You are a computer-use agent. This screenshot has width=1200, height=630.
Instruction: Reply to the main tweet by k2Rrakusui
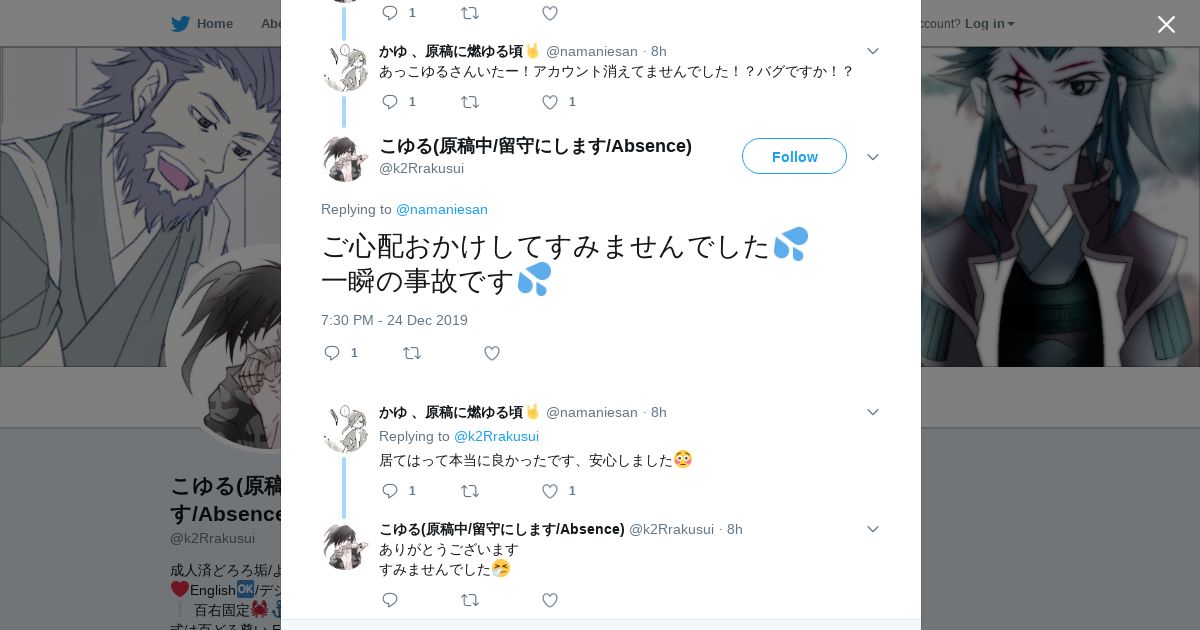tap(333, 353)
